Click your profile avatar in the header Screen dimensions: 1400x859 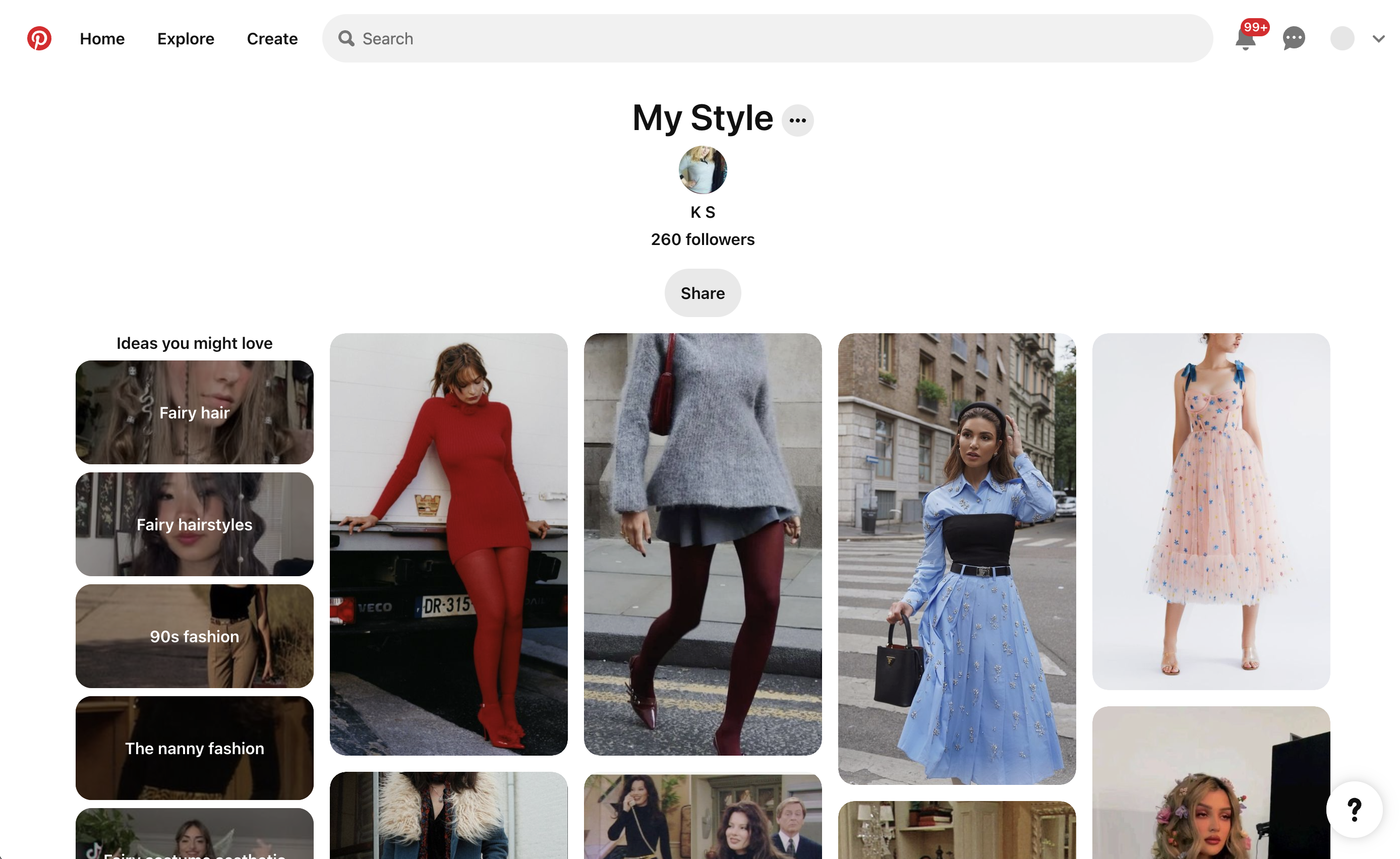(1342, 38)
